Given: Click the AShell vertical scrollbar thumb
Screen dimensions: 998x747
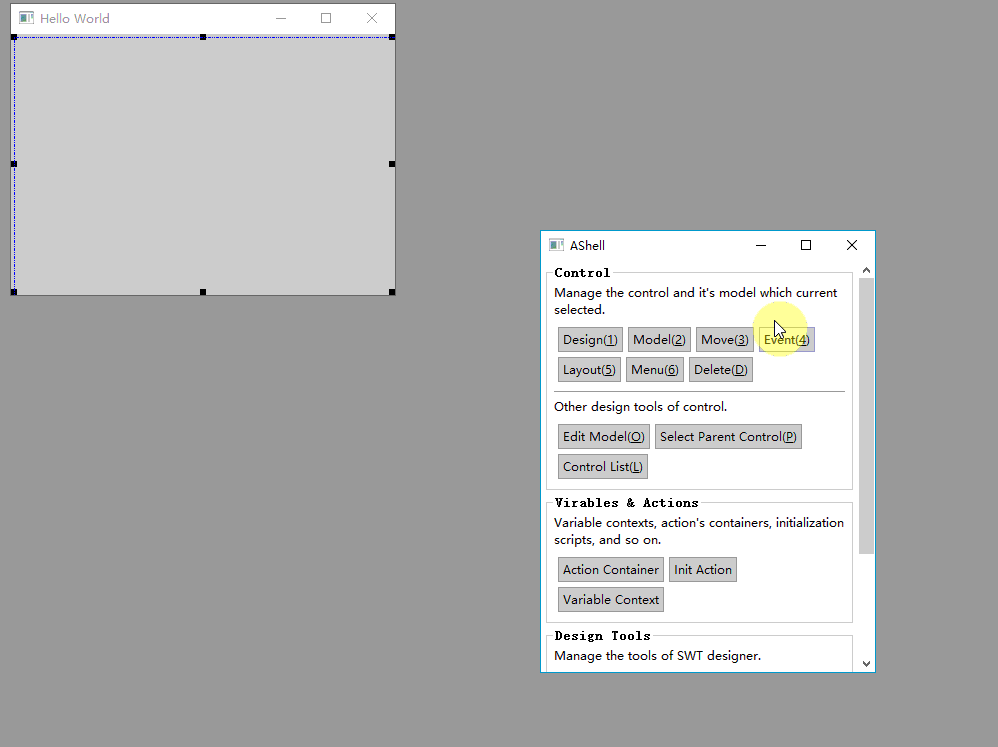Looking at the screenshot, I should (866, 415).
